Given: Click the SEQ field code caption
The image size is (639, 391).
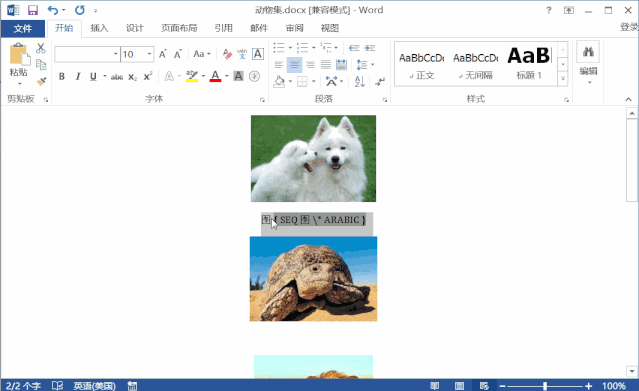Looking at the screenshot, I should (320, 220).
